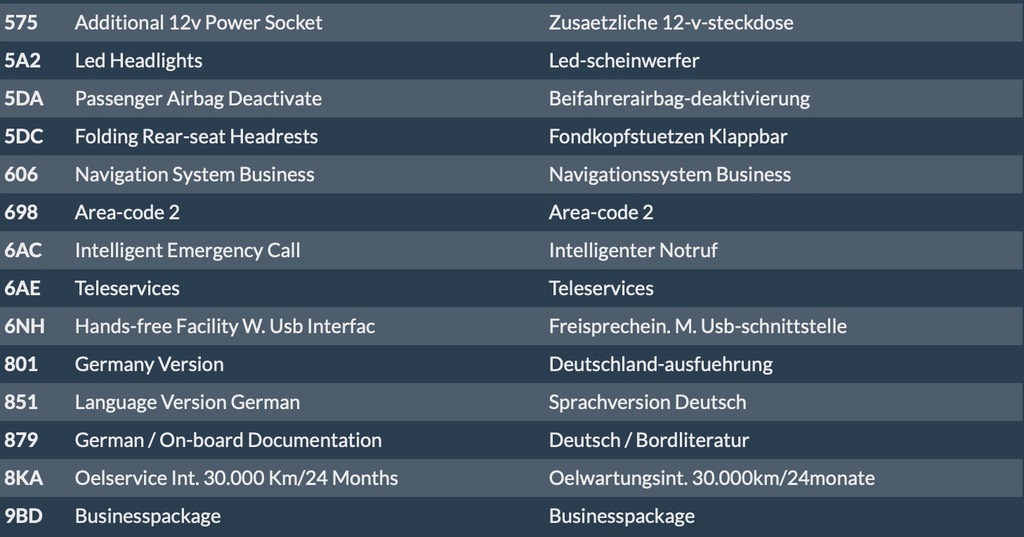This screenshot has width=1024, height=537.
Task: Click "Intelligent Emergency Call" description
Action: click(x=187, y=250)
